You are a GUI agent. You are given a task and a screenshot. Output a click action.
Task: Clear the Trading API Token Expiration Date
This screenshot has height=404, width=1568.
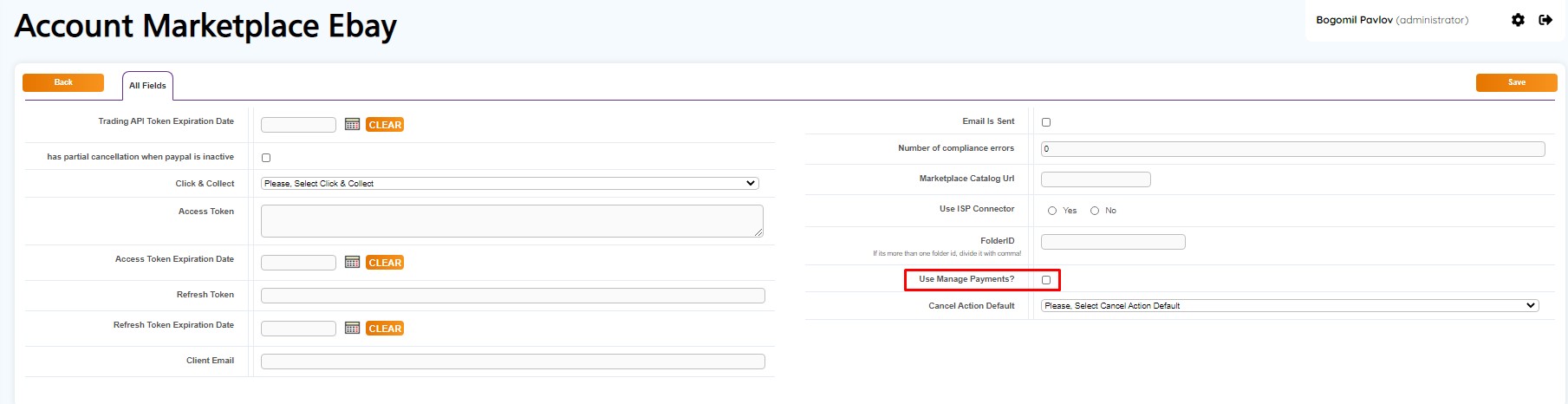(x=385, y=125)
